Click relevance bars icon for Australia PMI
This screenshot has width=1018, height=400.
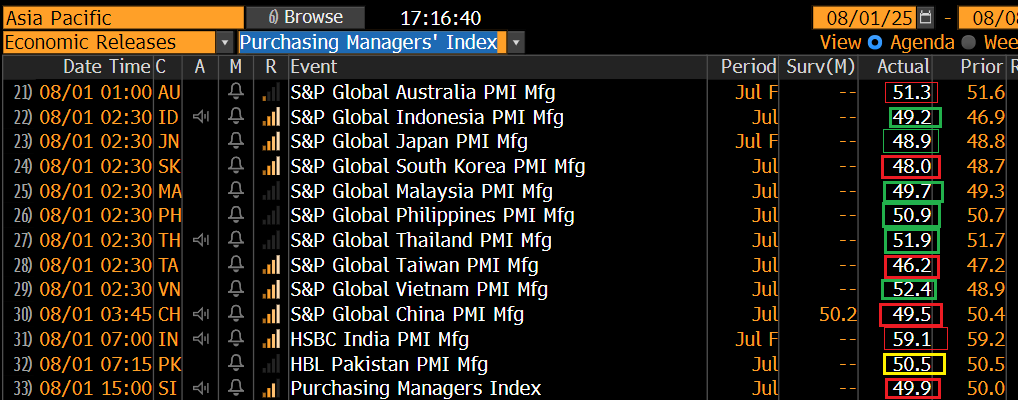[271, 93]
